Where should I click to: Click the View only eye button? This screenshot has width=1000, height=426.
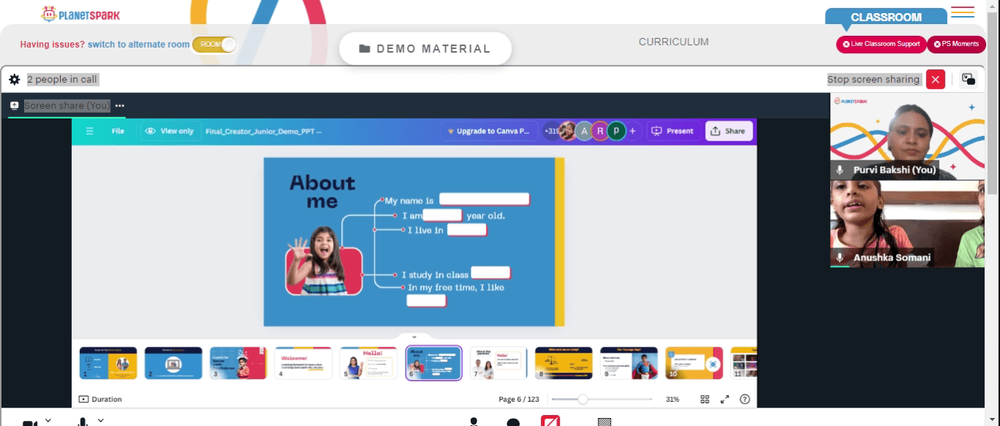point(170,131)
